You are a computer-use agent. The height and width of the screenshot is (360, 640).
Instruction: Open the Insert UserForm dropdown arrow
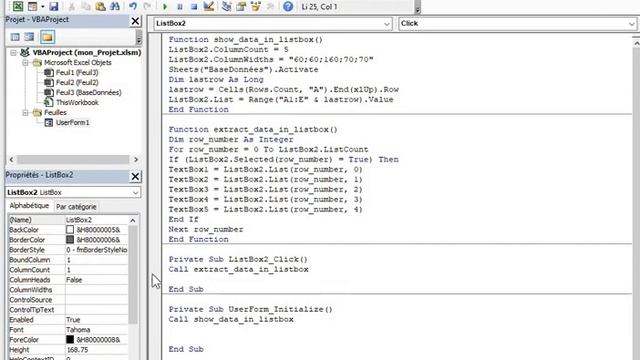tap(42, 7)
